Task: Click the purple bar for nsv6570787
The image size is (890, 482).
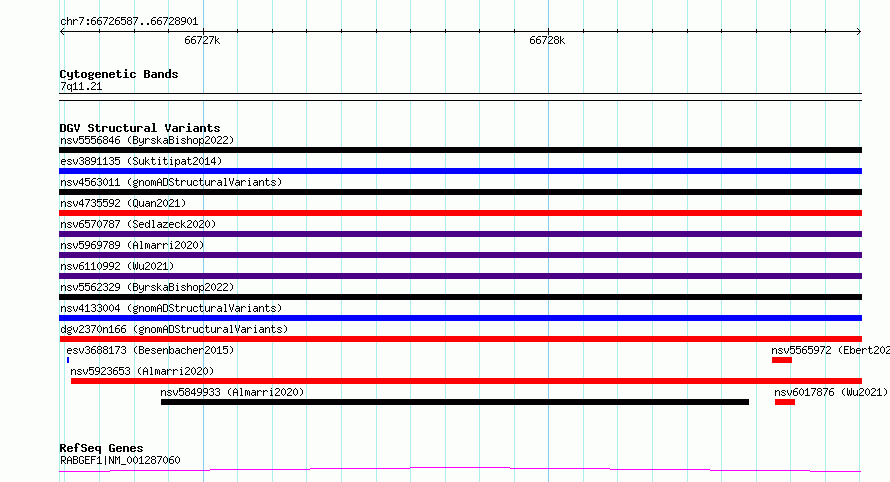Action: 460,234
